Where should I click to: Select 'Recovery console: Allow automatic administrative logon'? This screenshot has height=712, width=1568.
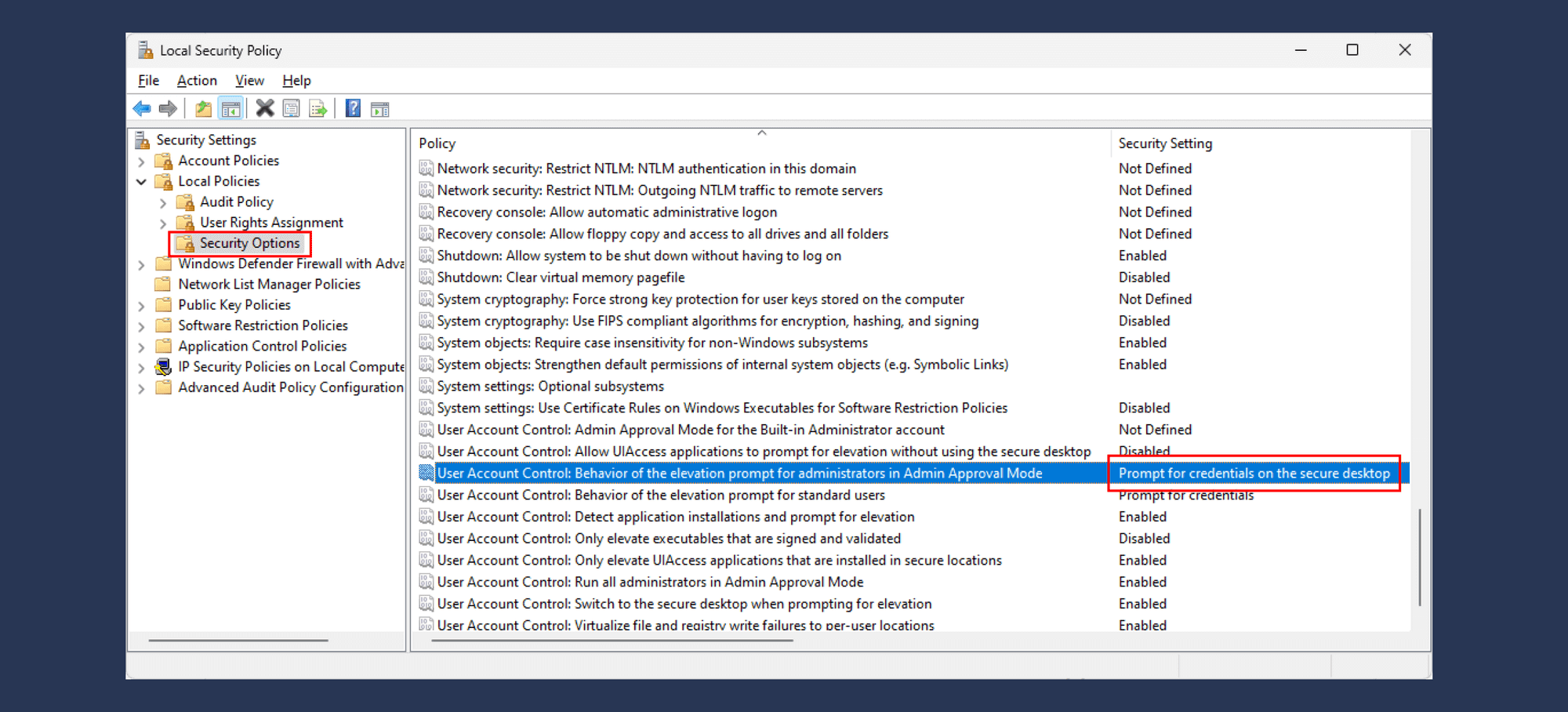pyautogui.click(x=608, y=213)
